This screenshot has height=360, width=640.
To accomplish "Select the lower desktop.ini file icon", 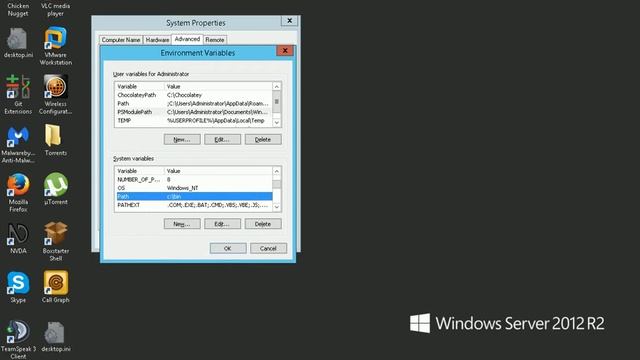I will [x=56, y=337].
